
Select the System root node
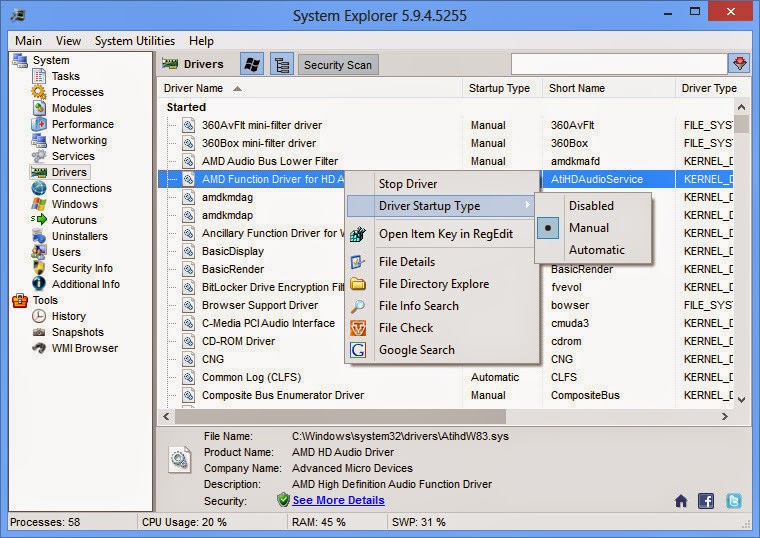coord(51,60)
